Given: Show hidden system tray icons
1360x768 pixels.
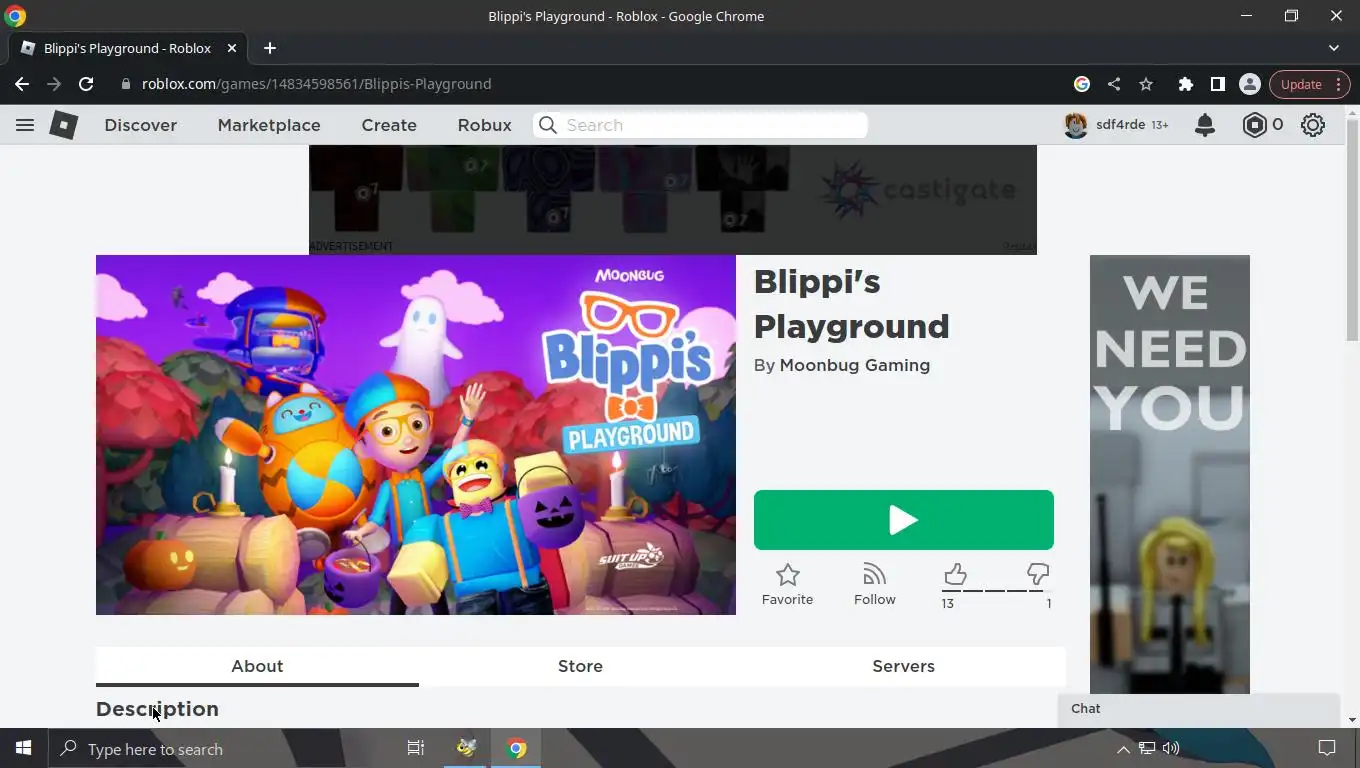Looking at the screenshot, I should point(1123,749).
